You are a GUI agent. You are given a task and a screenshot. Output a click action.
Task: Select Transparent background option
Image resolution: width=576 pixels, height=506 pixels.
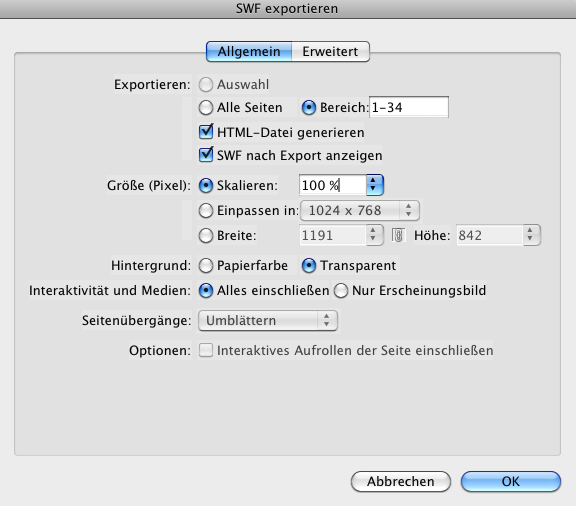click(309, 265)
